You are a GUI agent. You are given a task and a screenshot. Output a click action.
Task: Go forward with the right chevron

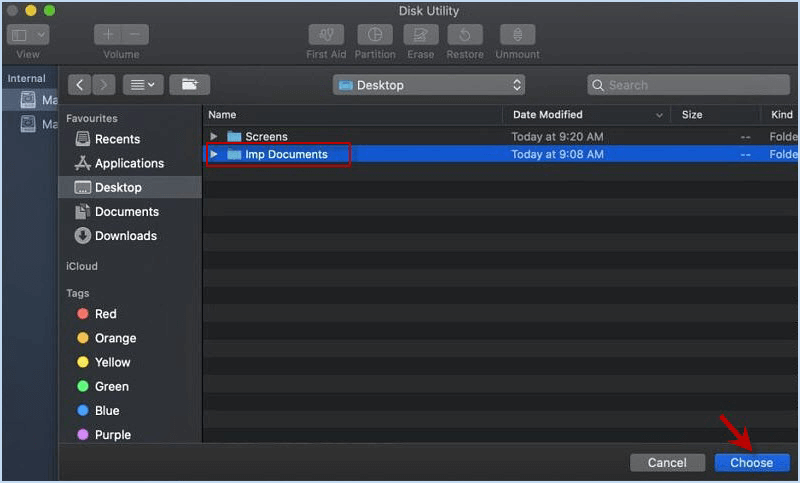click(x=104, y=85)
